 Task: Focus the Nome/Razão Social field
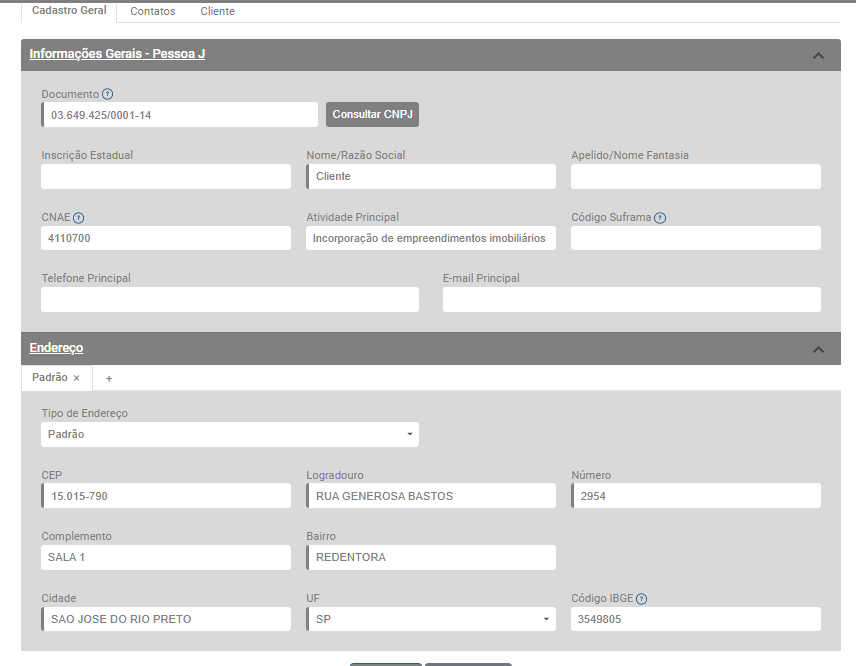pos(431,176)
